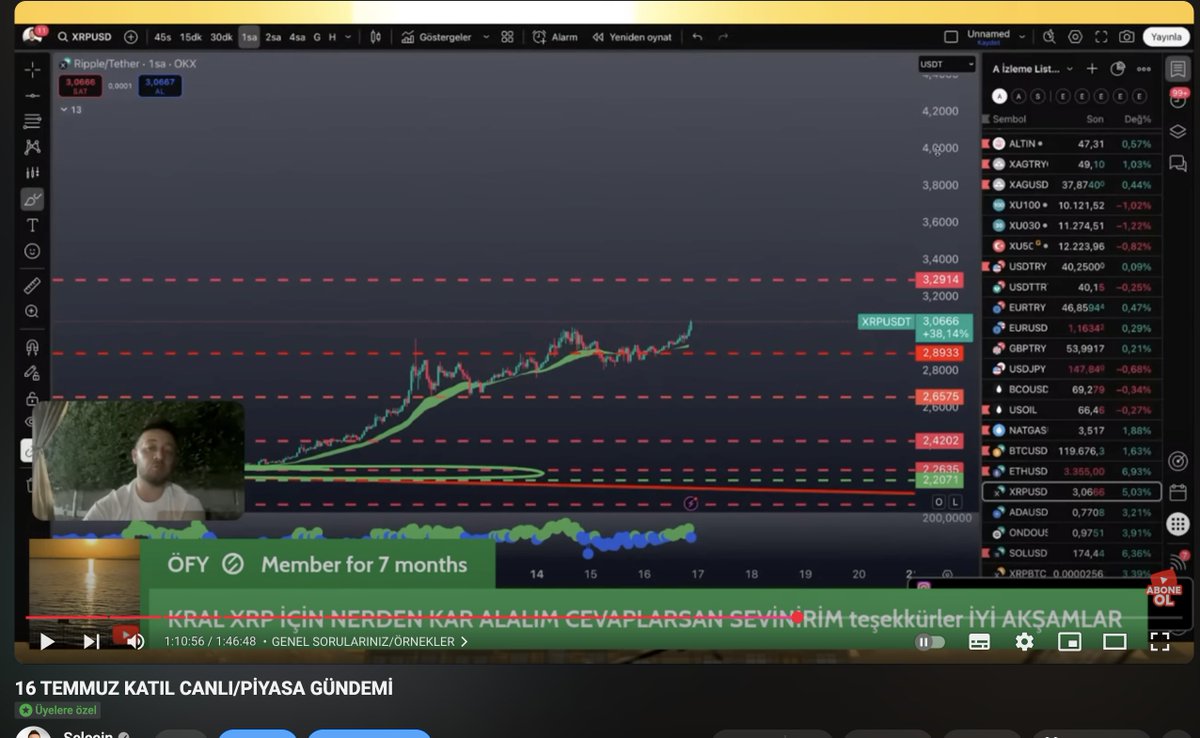Open the emoji icons tool
Screen dimensions: 1200x738
(33, 251)
